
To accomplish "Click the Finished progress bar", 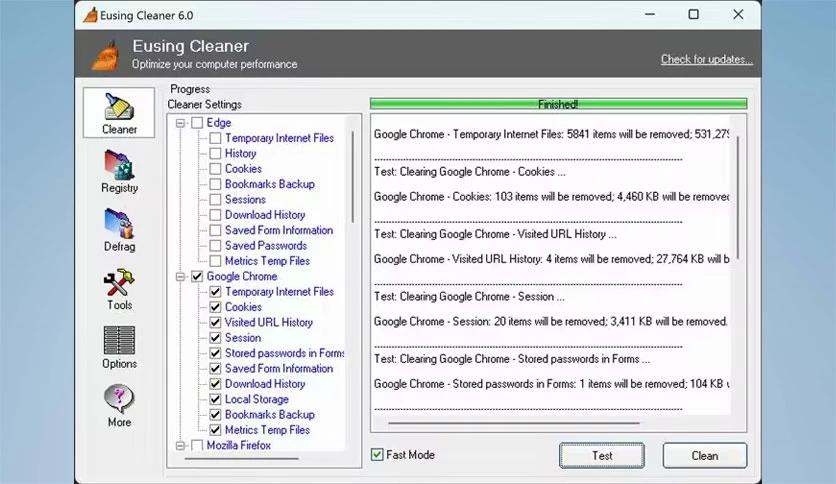I will point(558,104).
